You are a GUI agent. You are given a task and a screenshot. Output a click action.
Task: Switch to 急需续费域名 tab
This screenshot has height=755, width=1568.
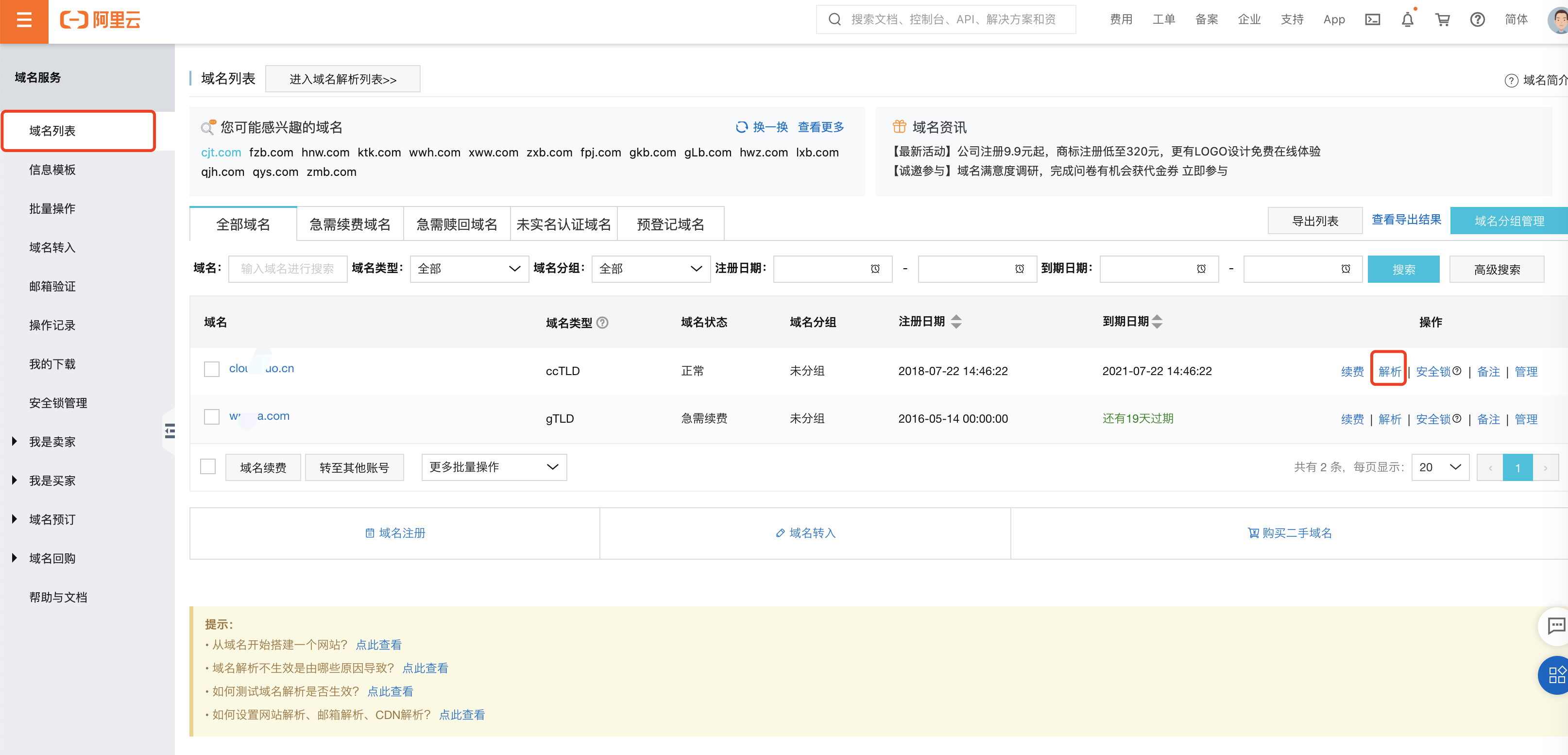[350, 224]
